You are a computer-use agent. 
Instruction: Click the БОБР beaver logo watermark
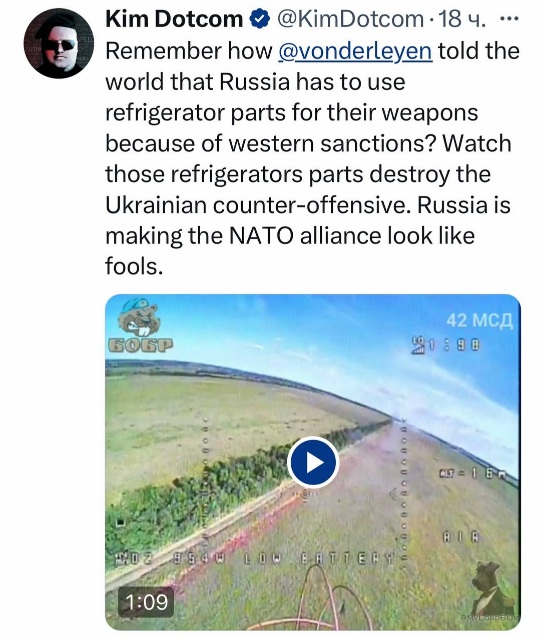pos(140,326)
